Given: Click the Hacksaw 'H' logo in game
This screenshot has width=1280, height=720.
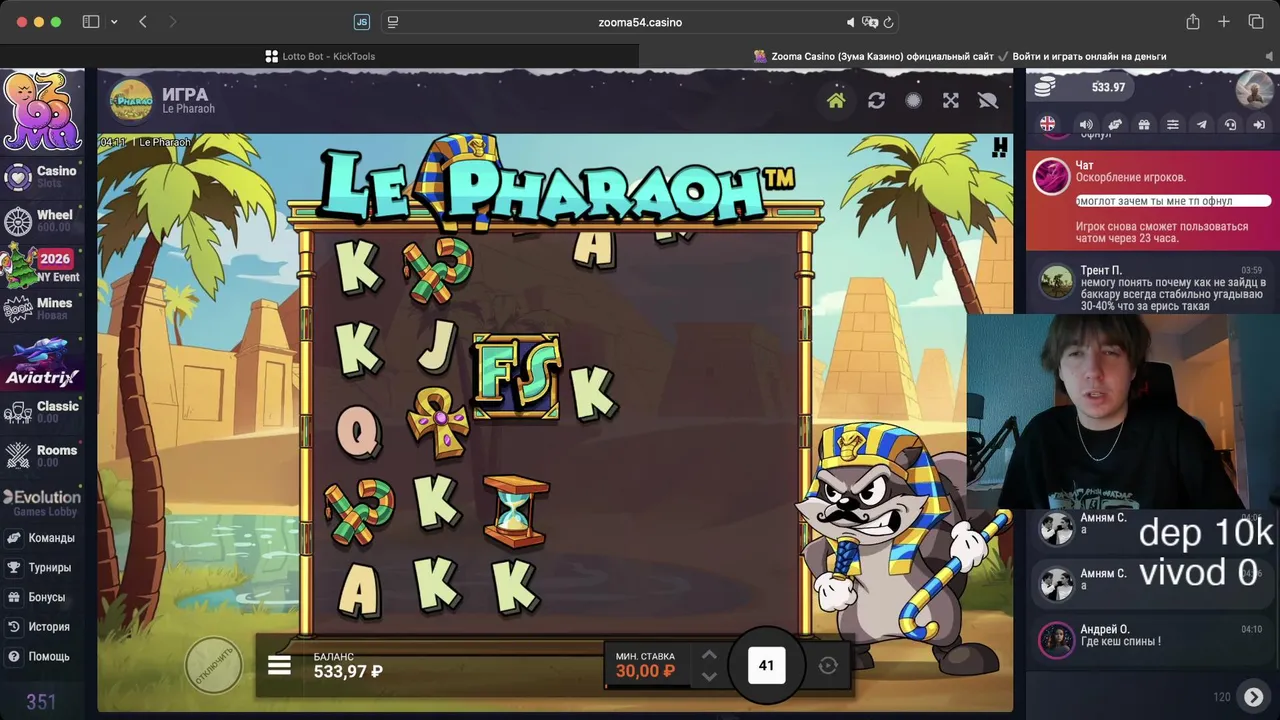Looking at the screenshot, I should click(x=999, y=147).
